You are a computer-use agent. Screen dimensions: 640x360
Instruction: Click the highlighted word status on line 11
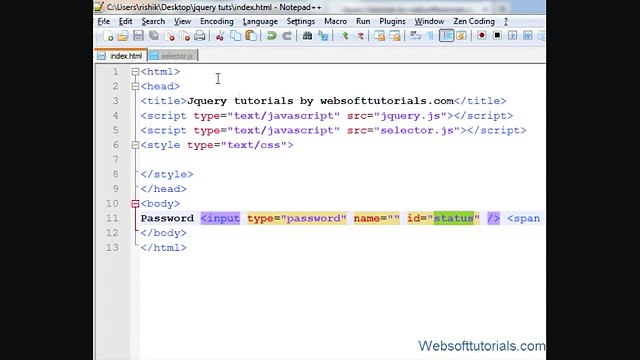click(x=453, y=218)
